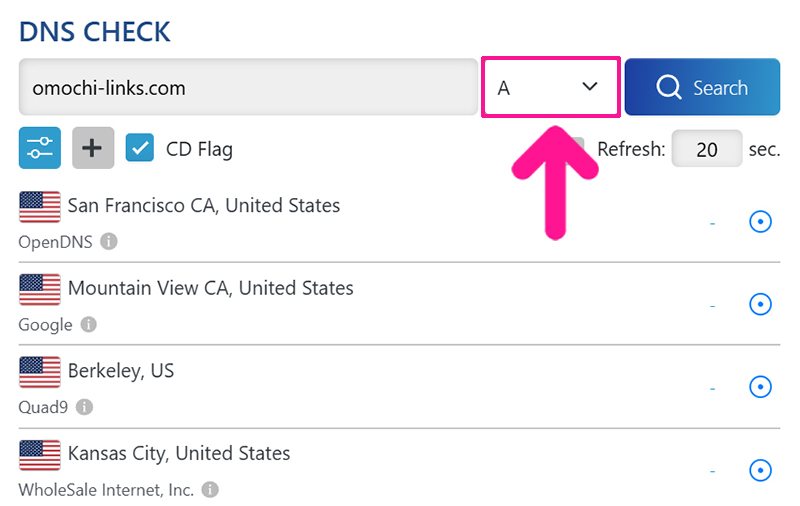Image resolution: width=800 pixels, height=506 pixels.
Task: Click the target icon for Berkeley row
Action: [x=760, y=387]
